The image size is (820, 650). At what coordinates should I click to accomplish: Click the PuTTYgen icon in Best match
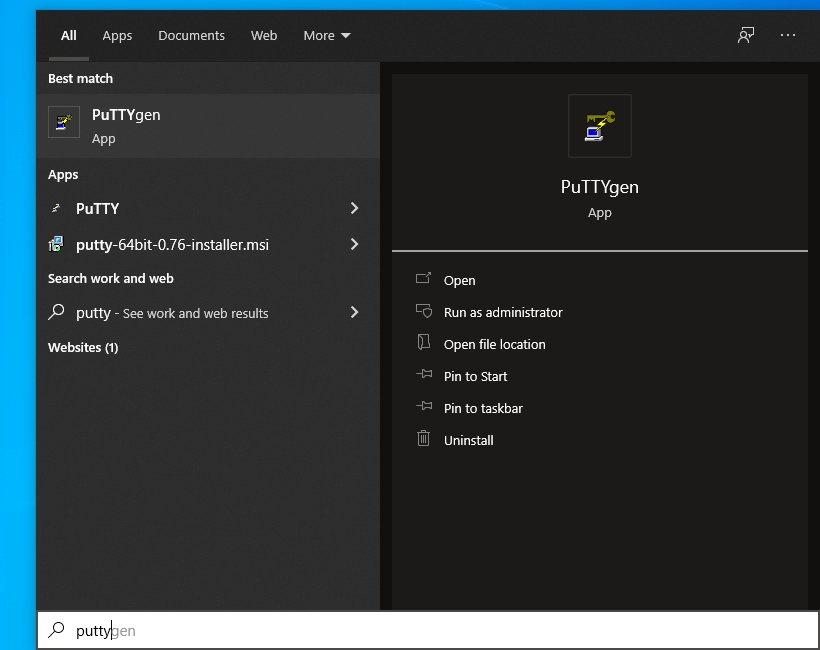pos(64,123)
